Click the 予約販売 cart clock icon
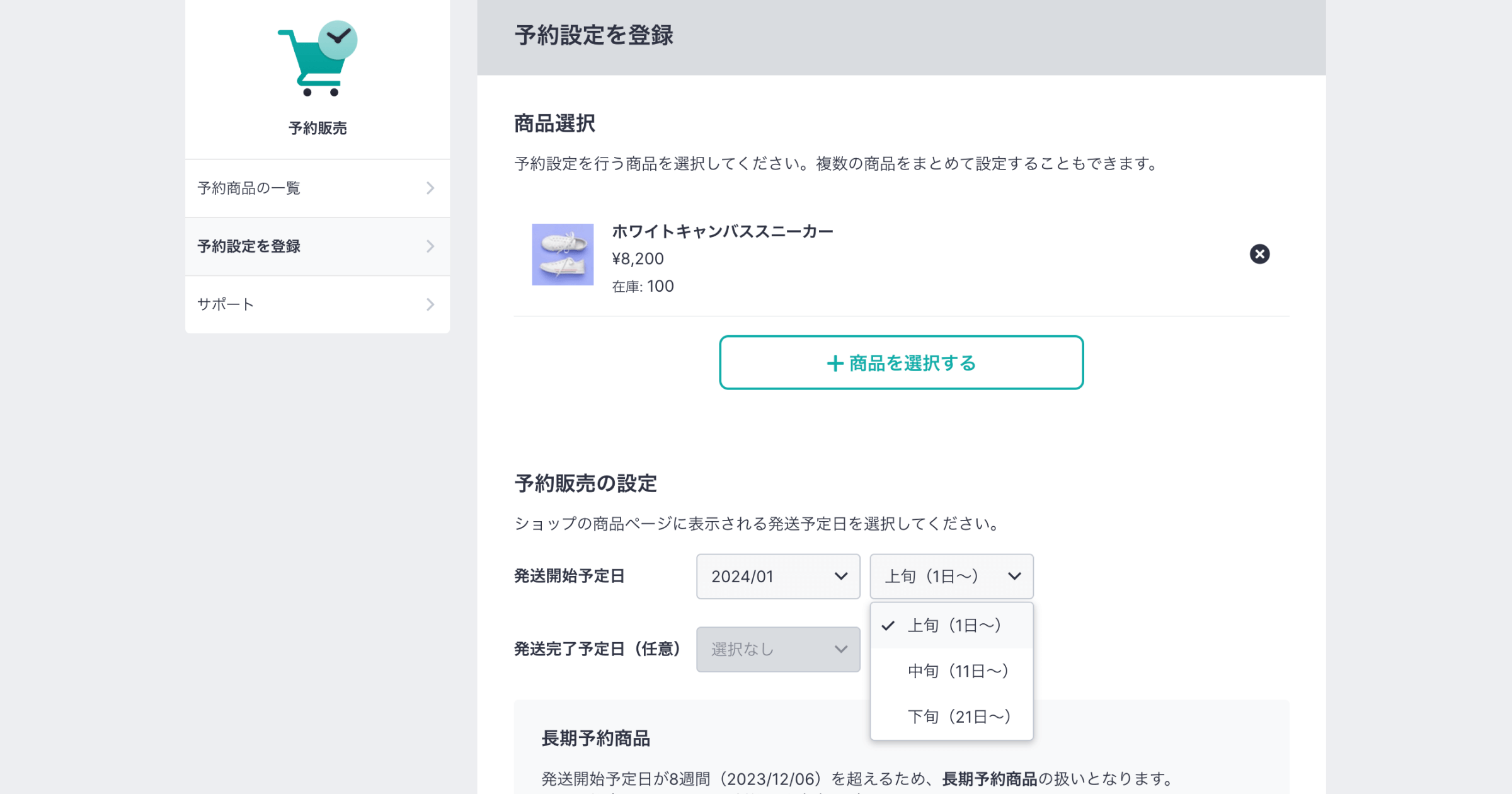Viewport: 1512px width, 794px height. coord(318,58)
